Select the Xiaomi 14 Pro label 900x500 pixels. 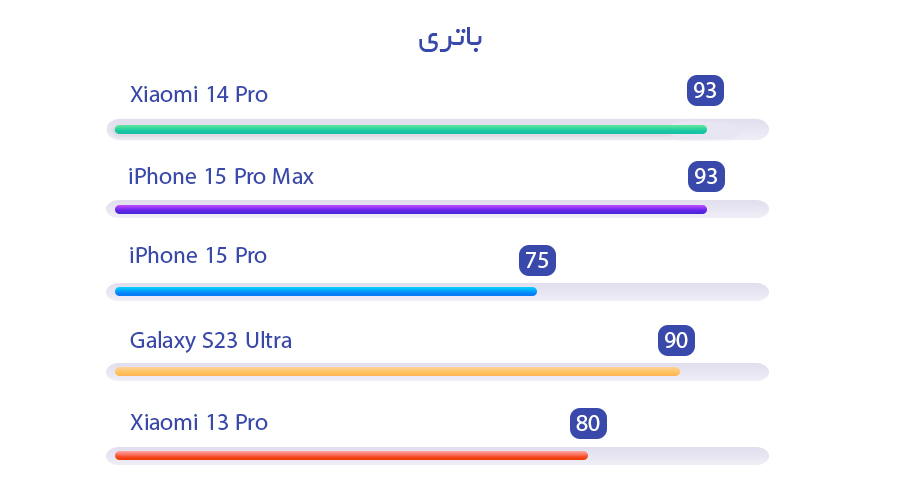pyautogui.click(x=199, y=95)
